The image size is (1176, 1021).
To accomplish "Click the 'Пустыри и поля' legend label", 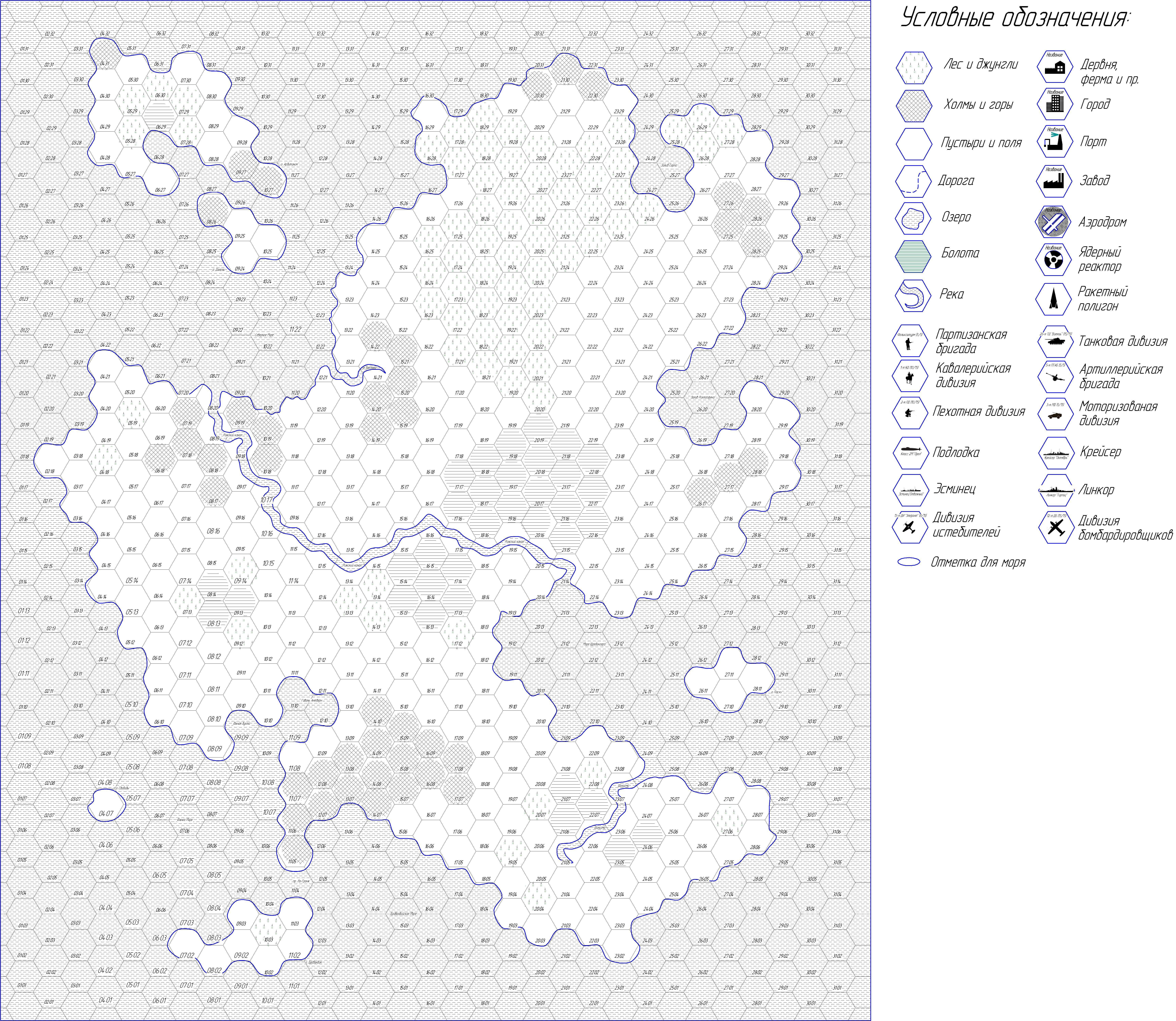I will pyautogui.click(x=981, y=143).
